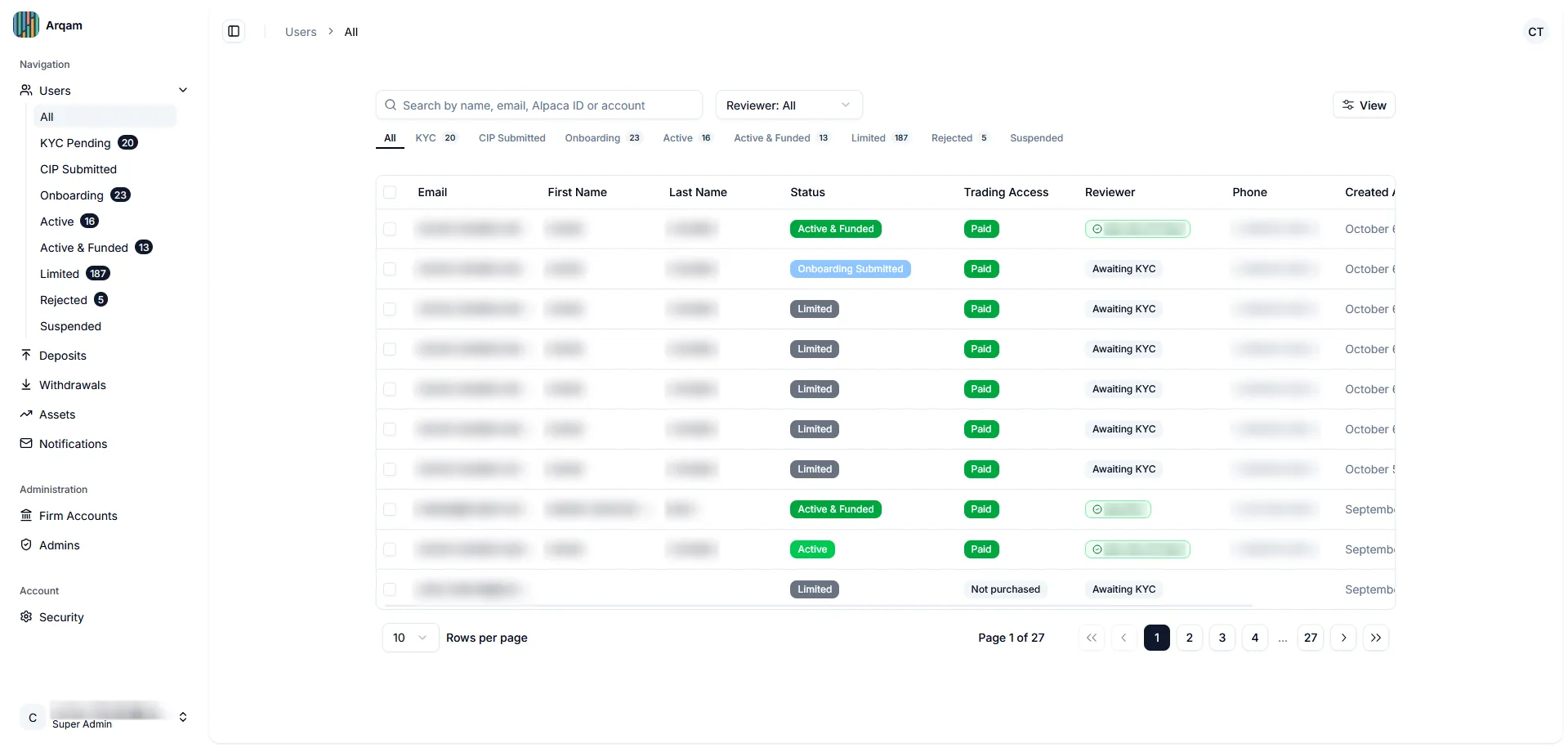1568x748 pixels.
Task: Check the Not purchased row checkbox
Action: (390, 589)
